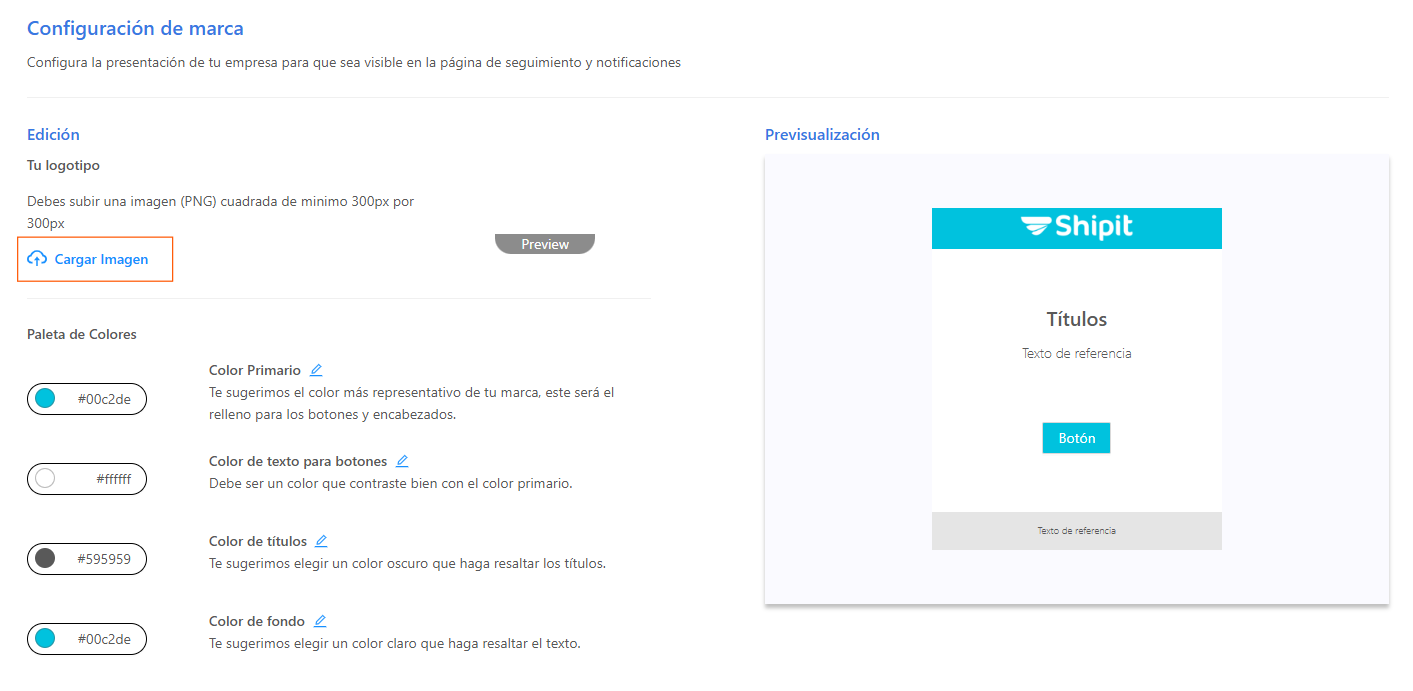This screenshot has height=691, width=1413.
Task: Click the cloud upload icon beside Cargar Imagen
Action: pyautogui.click(x=37, y=259)
